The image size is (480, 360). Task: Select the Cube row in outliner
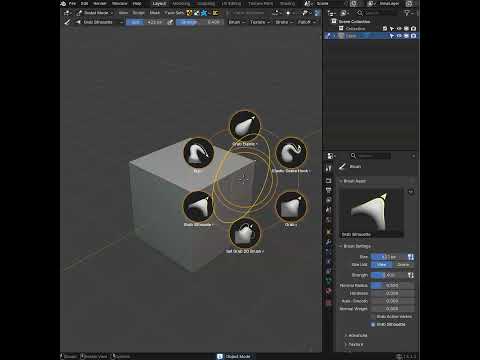coord(371,36)
